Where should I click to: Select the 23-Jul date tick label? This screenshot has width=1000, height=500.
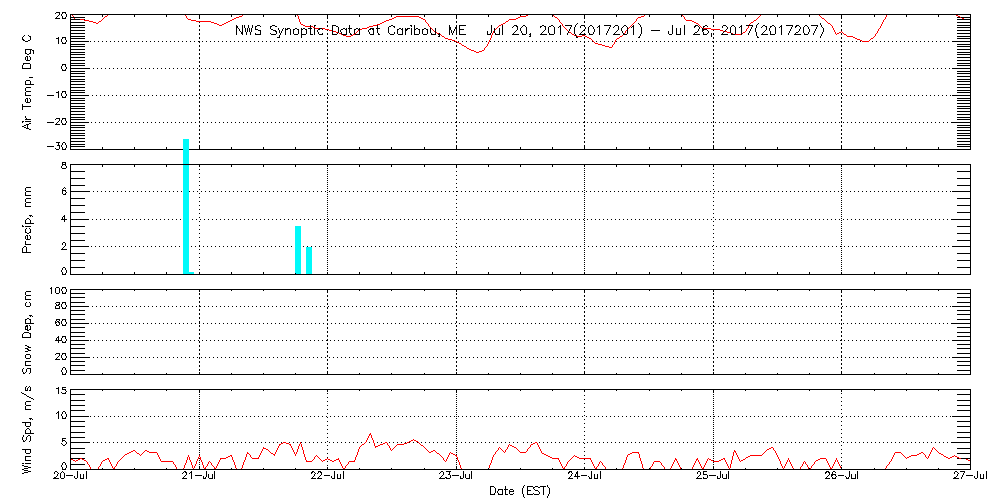click(x=456, y=477)
